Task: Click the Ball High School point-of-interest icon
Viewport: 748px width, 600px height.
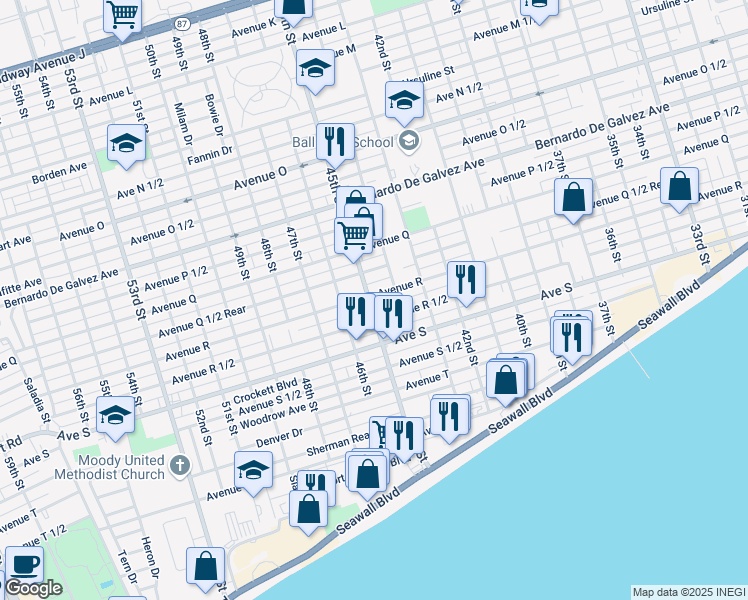Action: (409, 141)
